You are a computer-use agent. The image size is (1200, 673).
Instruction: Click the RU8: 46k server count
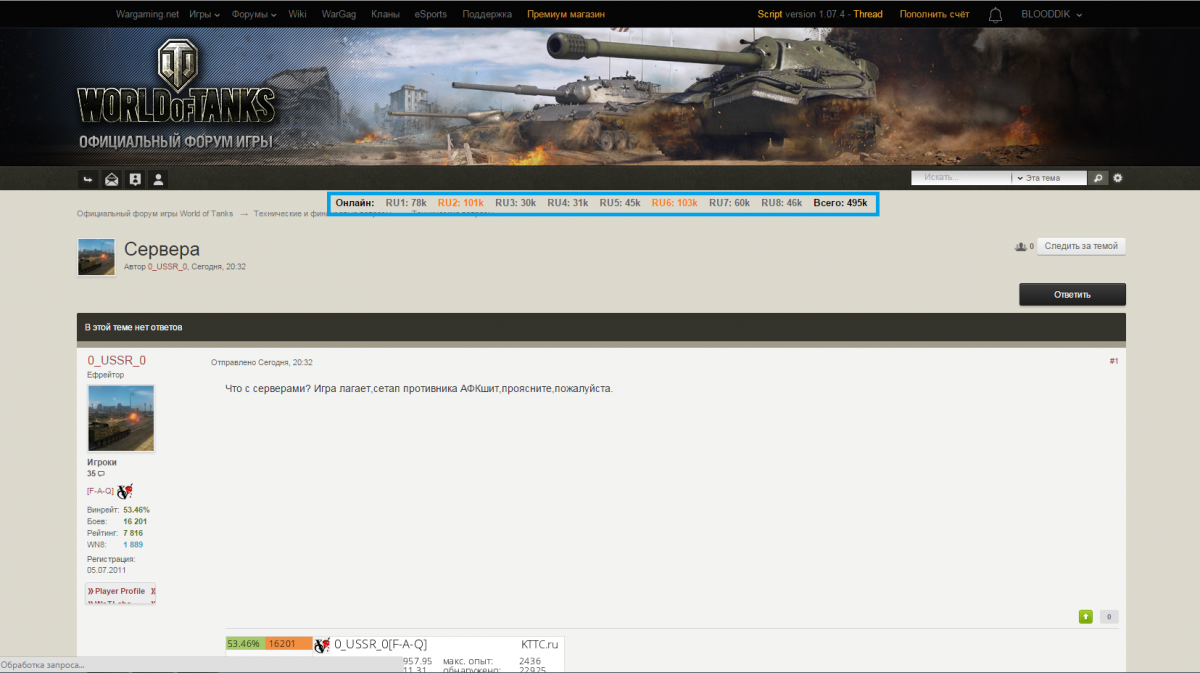click(x=781, y=203)
